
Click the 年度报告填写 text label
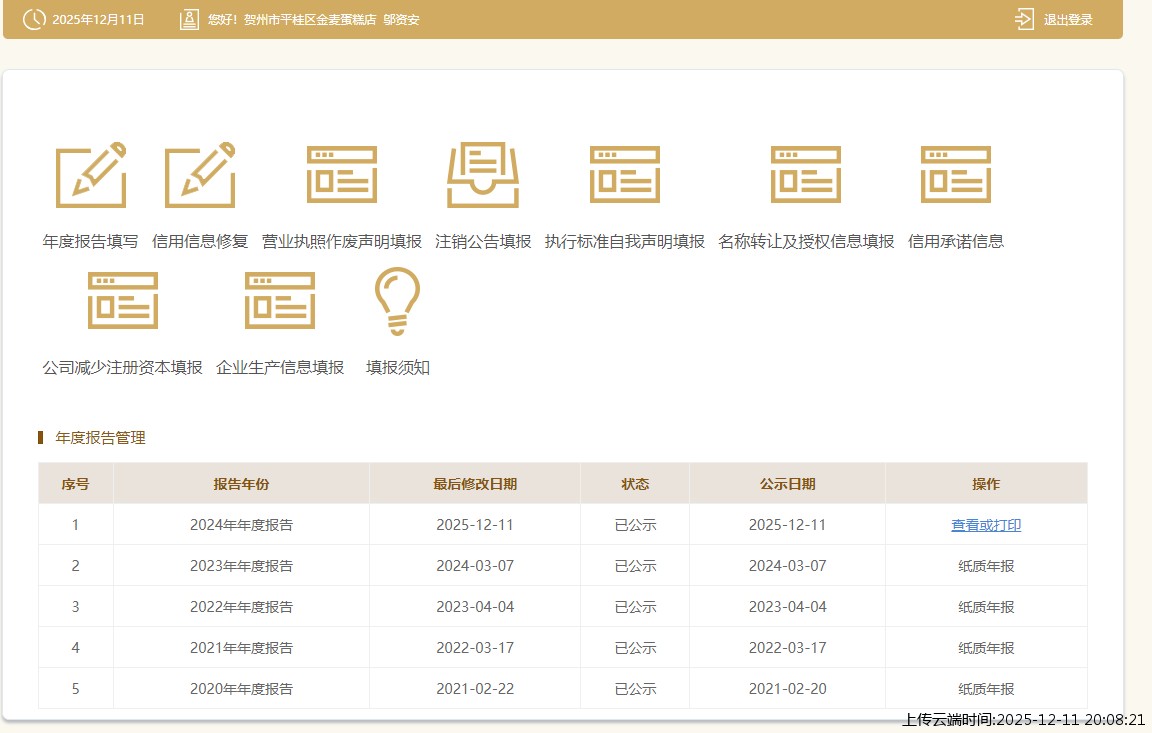91,241
